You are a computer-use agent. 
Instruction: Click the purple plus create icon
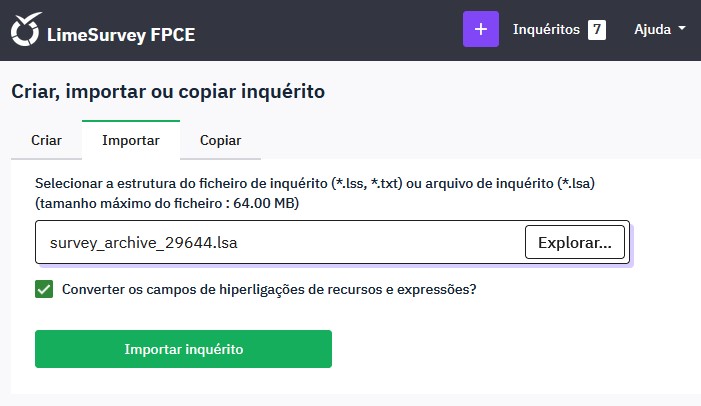(x=480, y=30)
